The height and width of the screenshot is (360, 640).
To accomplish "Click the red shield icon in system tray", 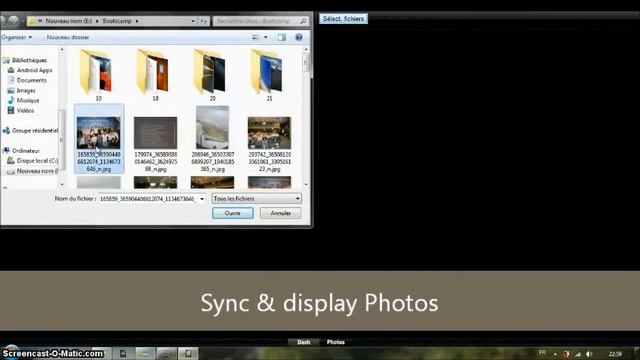I will point(566,354).
